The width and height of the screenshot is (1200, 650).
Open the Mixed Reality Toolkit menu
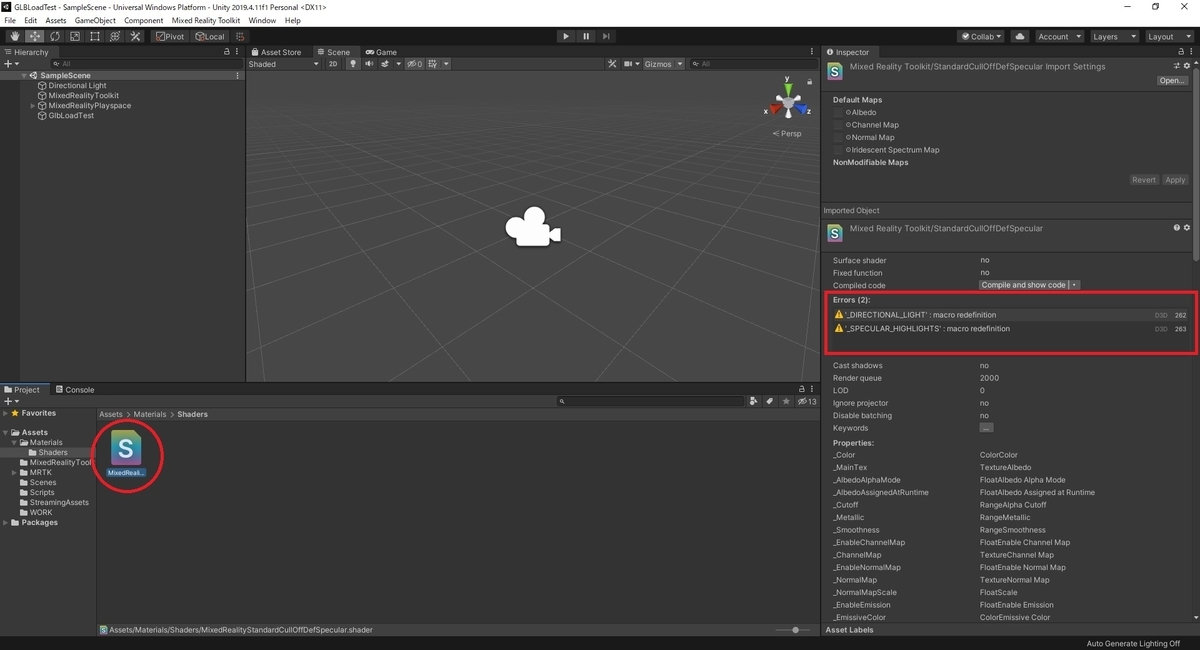pyautogui.click(x=206, y=20)
